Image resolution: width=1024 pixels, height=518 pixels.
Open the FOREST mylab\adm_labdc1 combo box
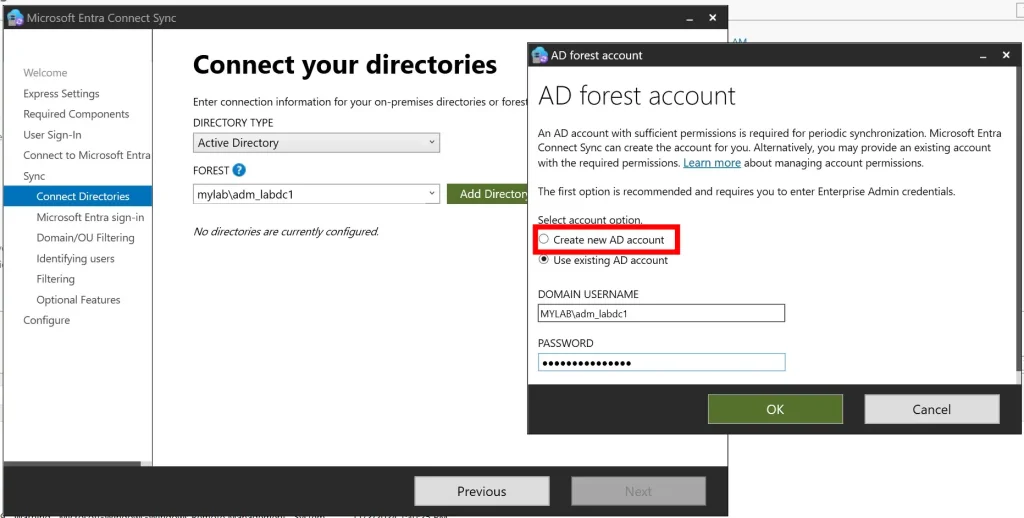316,193
